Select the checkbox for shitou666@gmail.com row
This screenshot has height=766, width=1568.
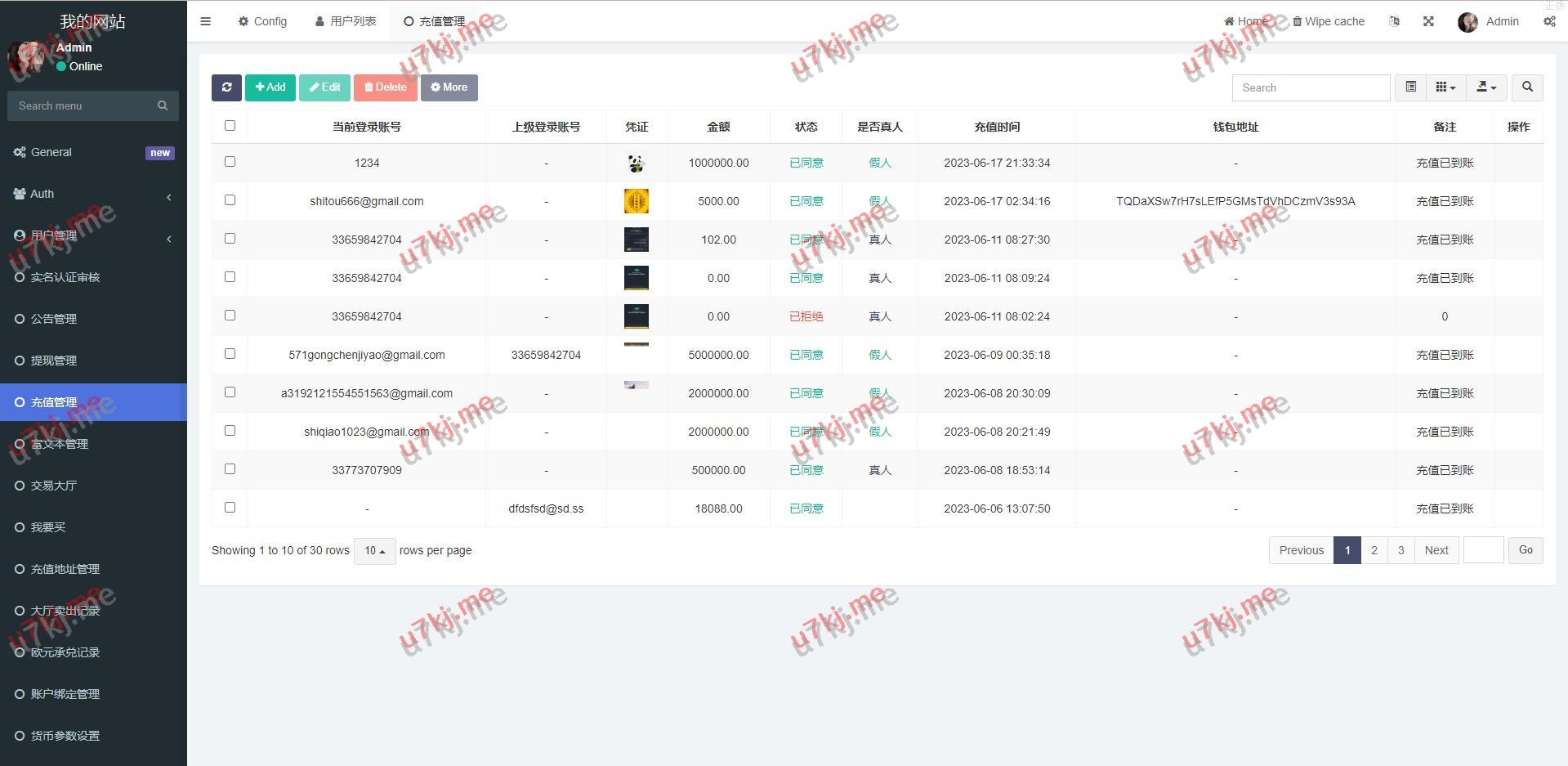pyautogui.click(x=230, y=200)
